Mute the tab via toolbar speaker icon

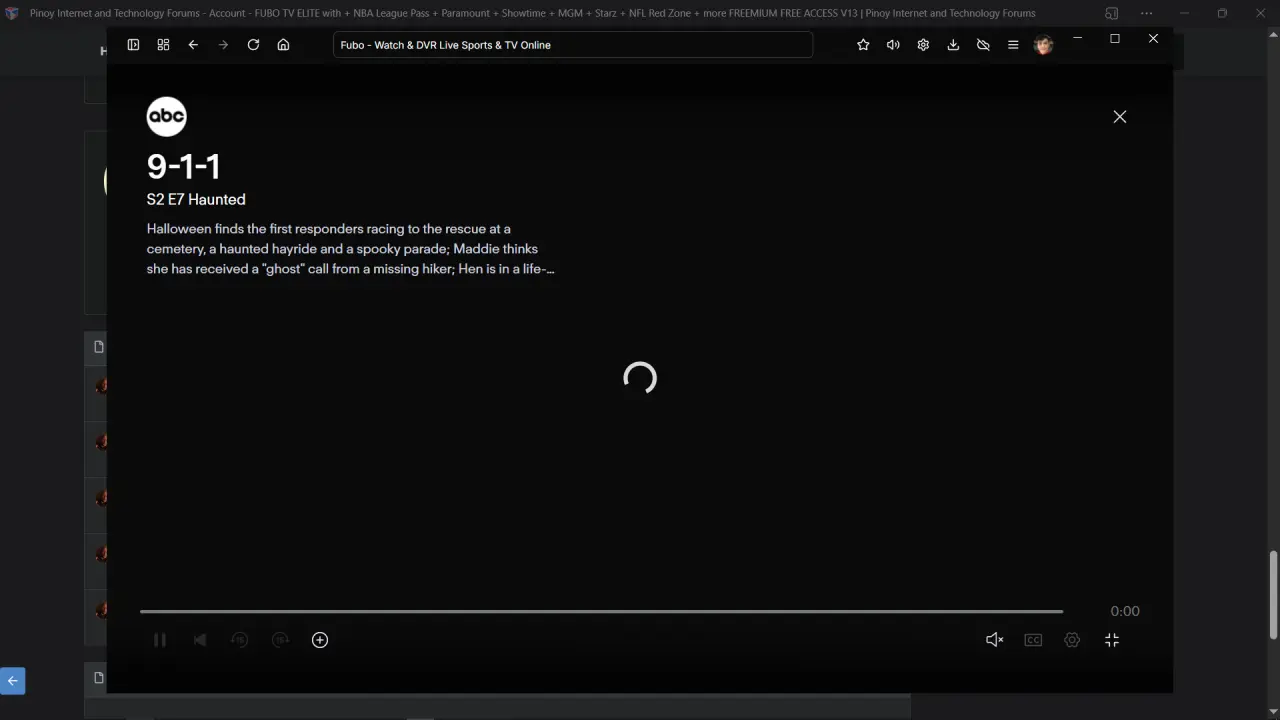[x=893, y=45]
